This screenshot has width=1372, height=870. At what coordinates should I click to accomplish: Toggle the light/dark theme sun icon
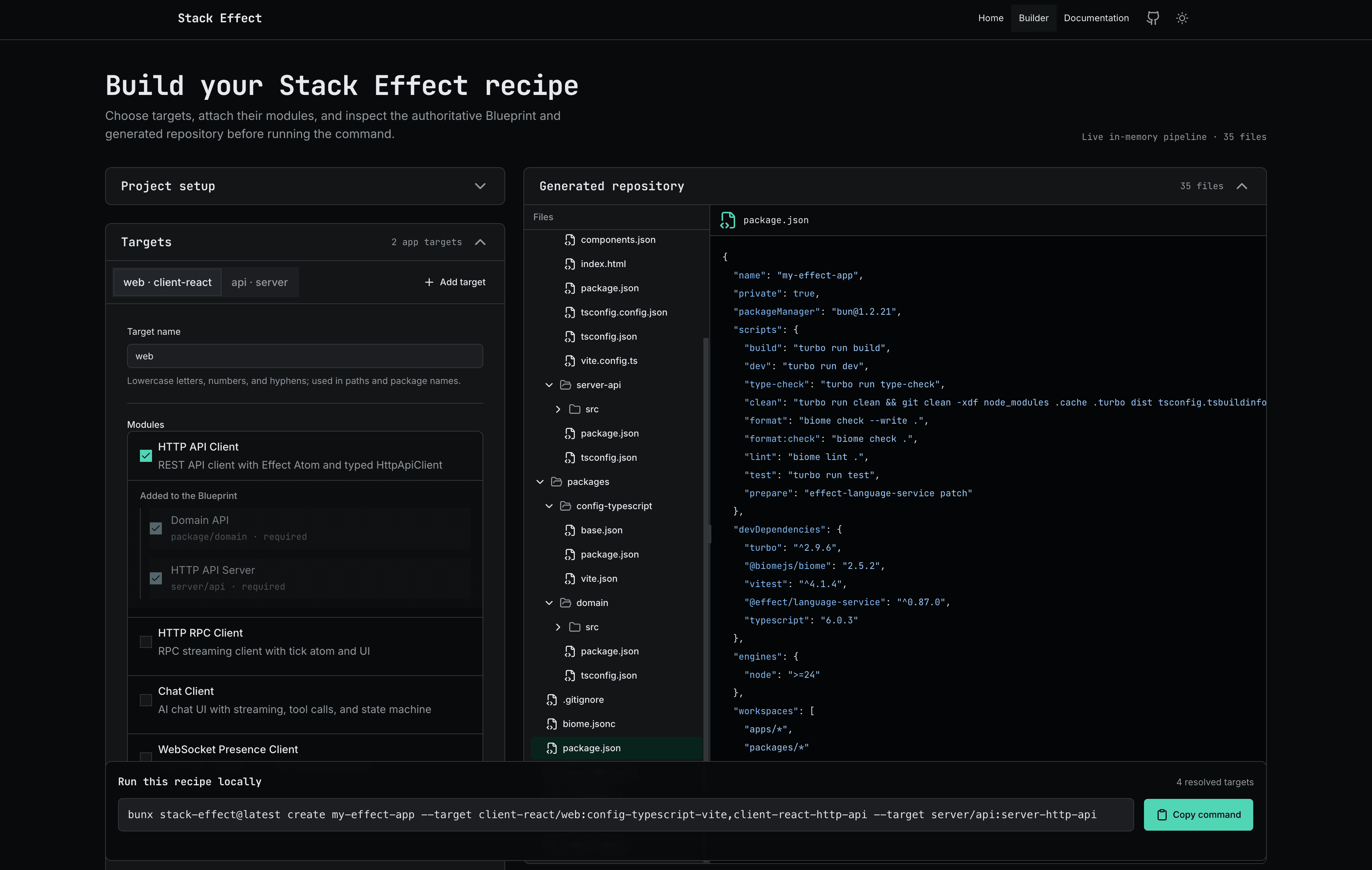(x=1182, y=18)
